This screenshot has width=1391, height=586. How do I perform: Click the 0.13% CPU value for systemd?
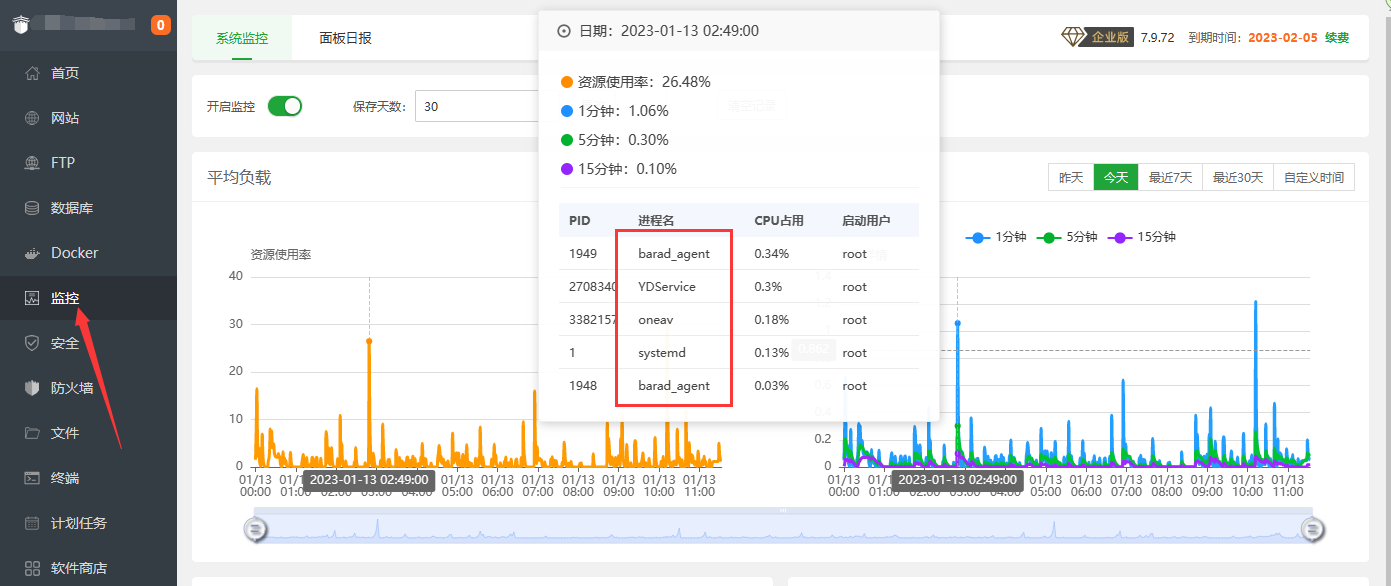(771, 353)
